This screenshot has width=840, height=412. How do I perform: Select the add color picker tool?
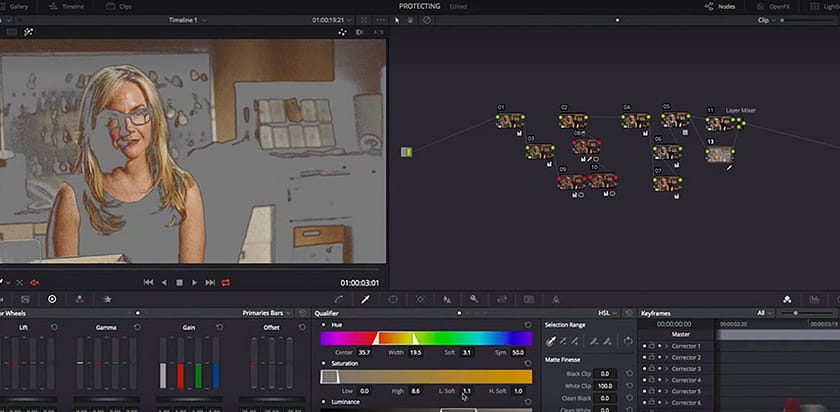[575, 341]
